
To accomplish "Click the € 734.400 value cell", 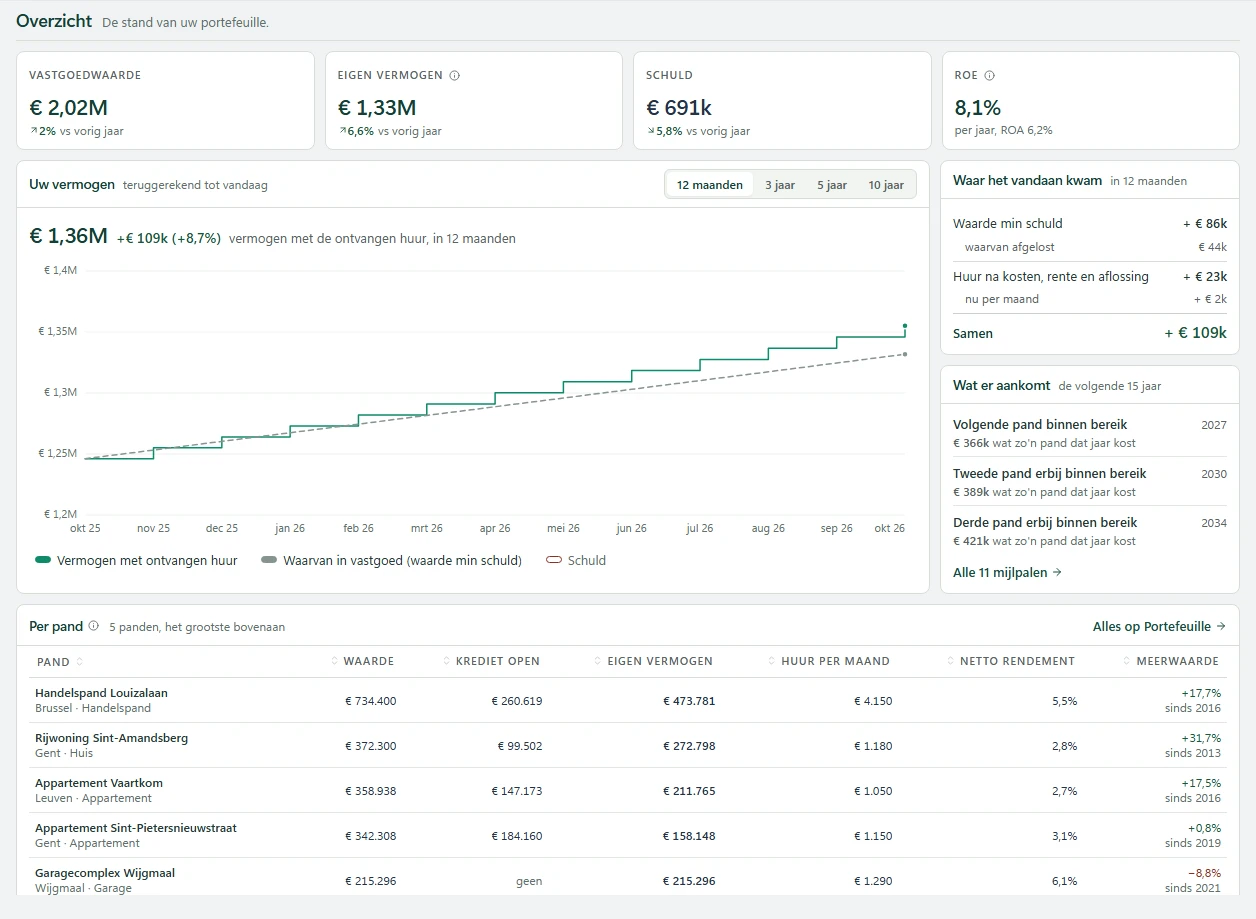I will tap(371, 701).
